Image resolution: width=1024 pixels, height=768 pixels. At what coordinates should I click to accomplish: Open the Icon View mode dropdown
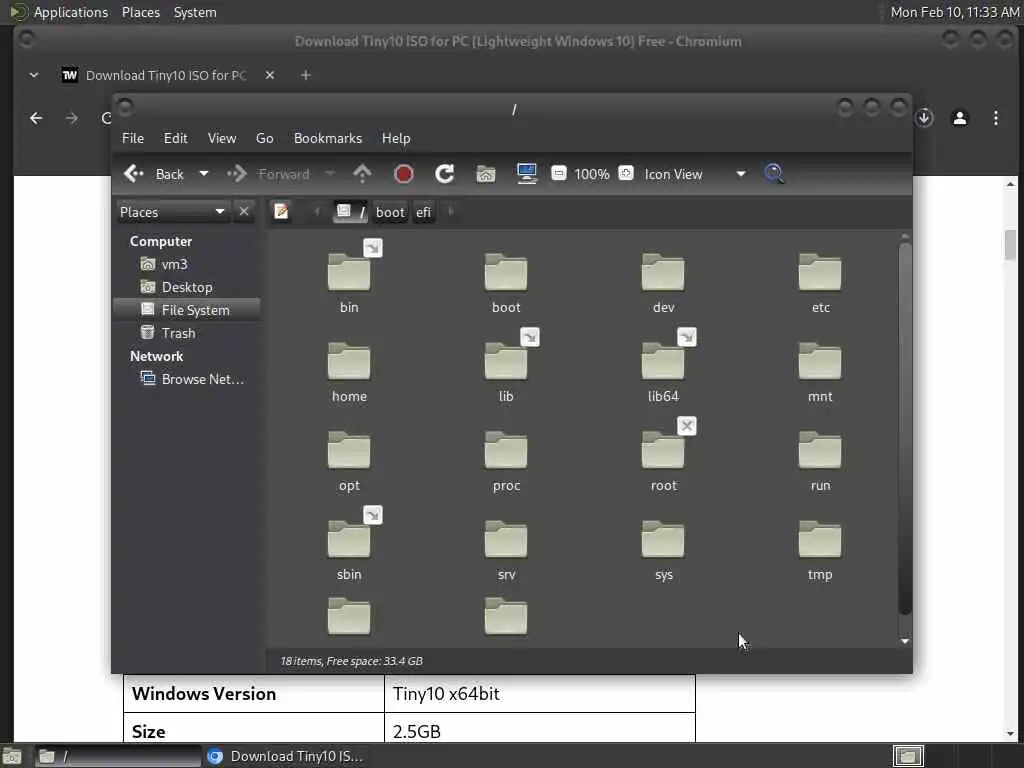click(695, 174)
